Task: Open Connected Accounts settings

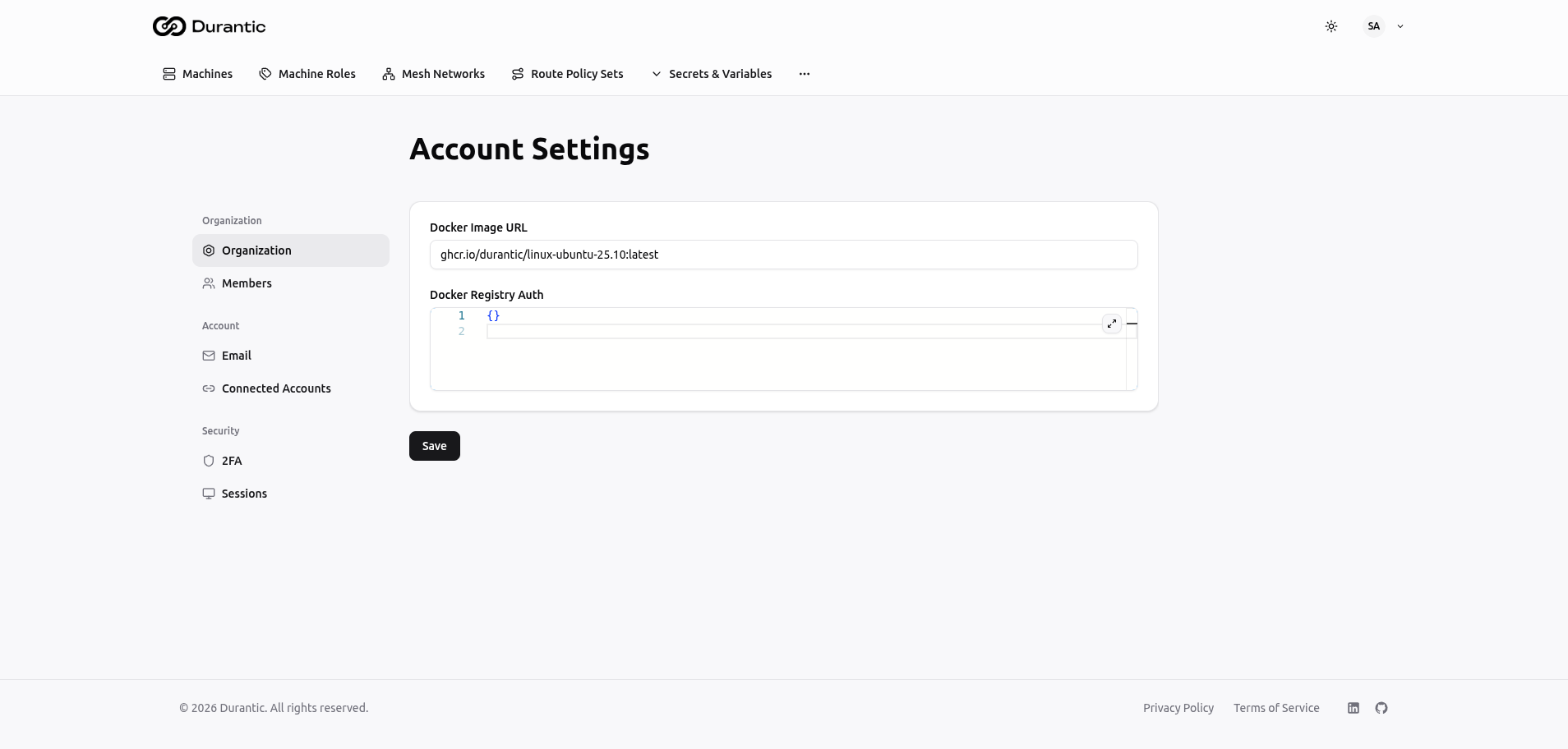Action: click(276, 388)
